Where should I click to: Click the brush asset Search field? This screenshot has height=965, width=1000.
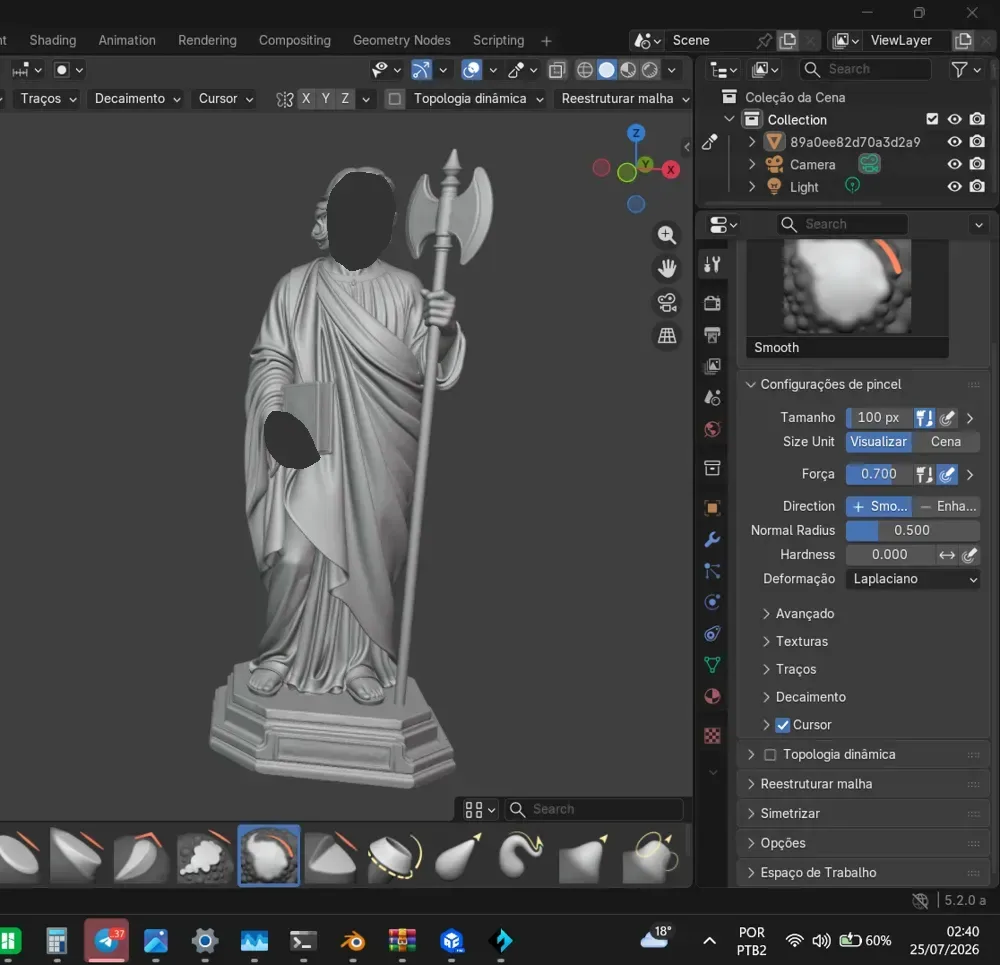(x=594, y=809)
